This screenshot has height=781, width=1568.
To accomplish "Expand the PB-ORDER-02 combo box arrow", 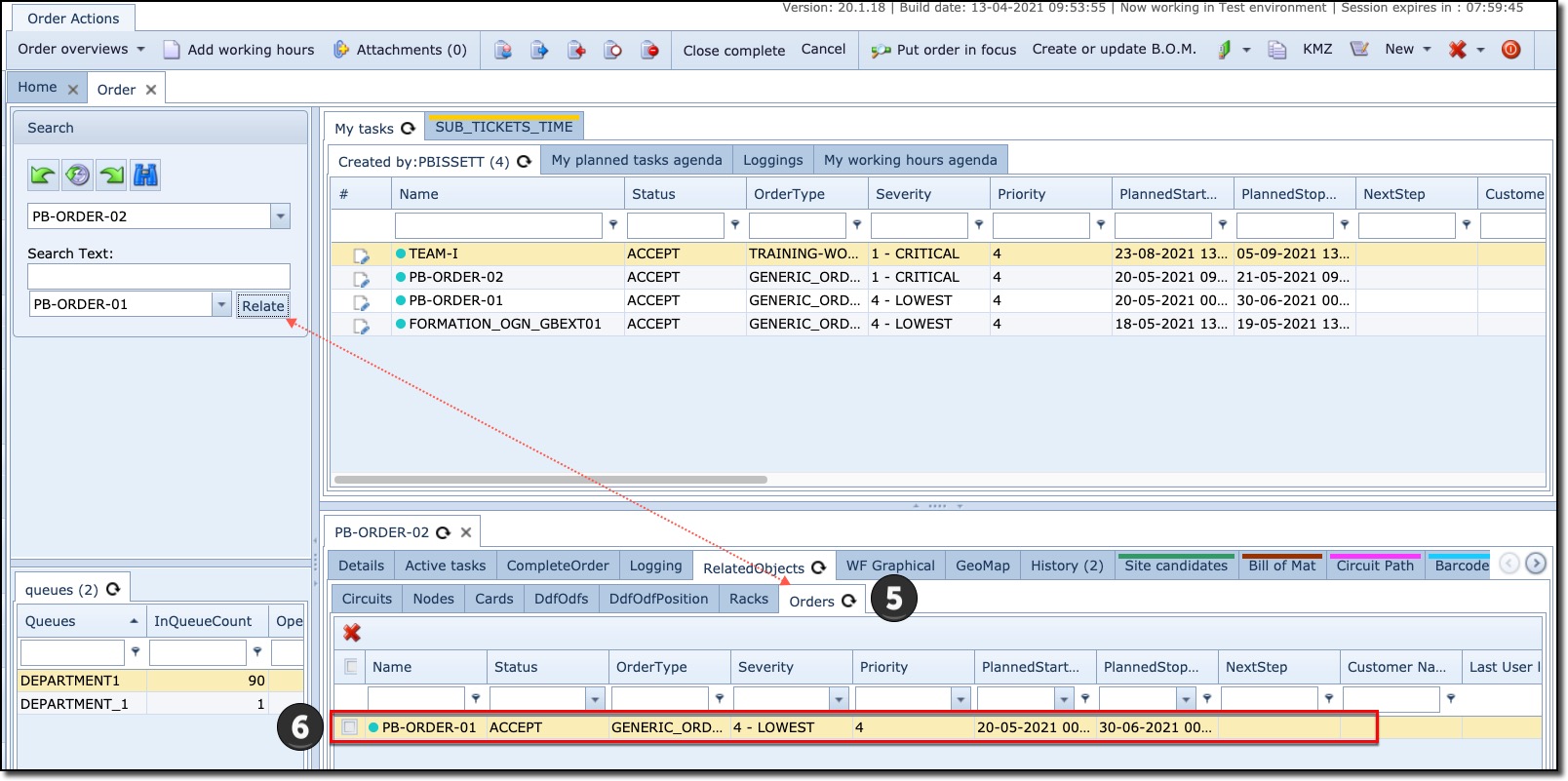I will [x=281, y=216].
